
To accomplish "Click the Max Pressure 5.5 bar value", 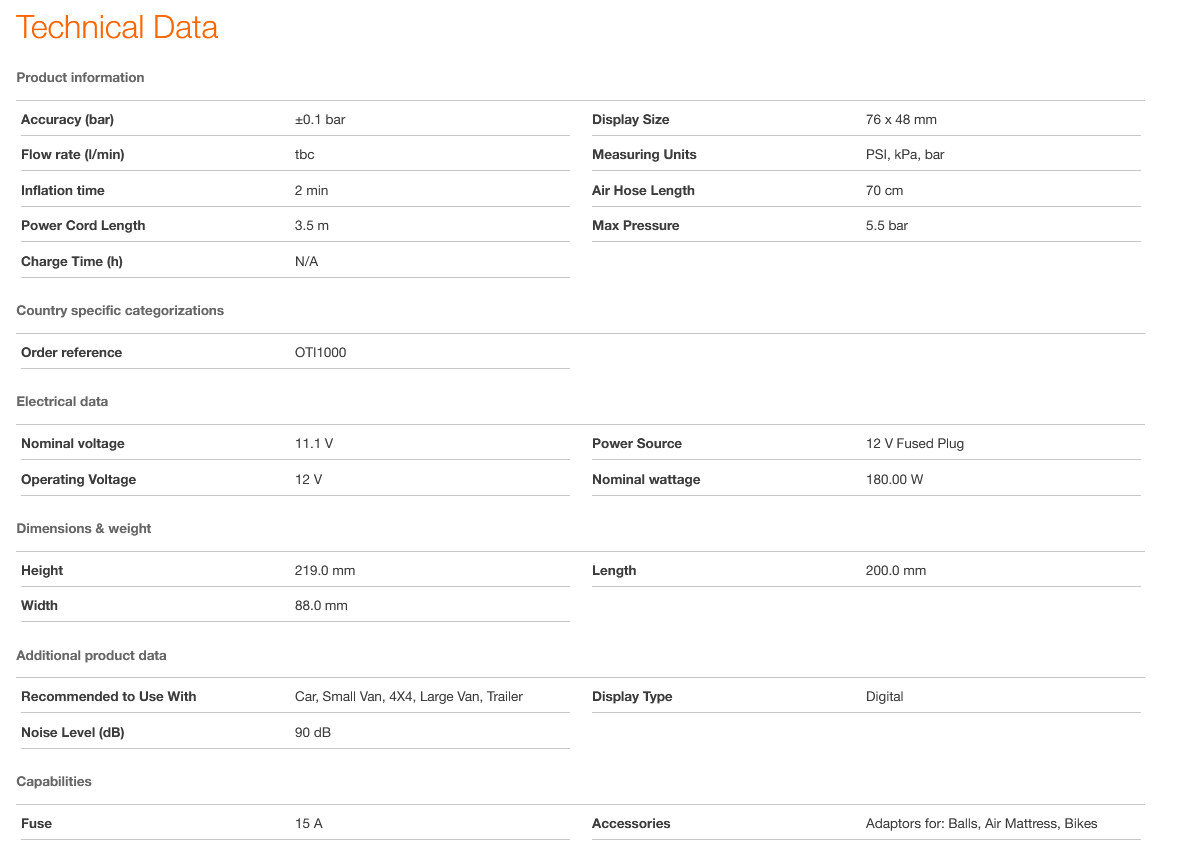I will pos(886,225).
